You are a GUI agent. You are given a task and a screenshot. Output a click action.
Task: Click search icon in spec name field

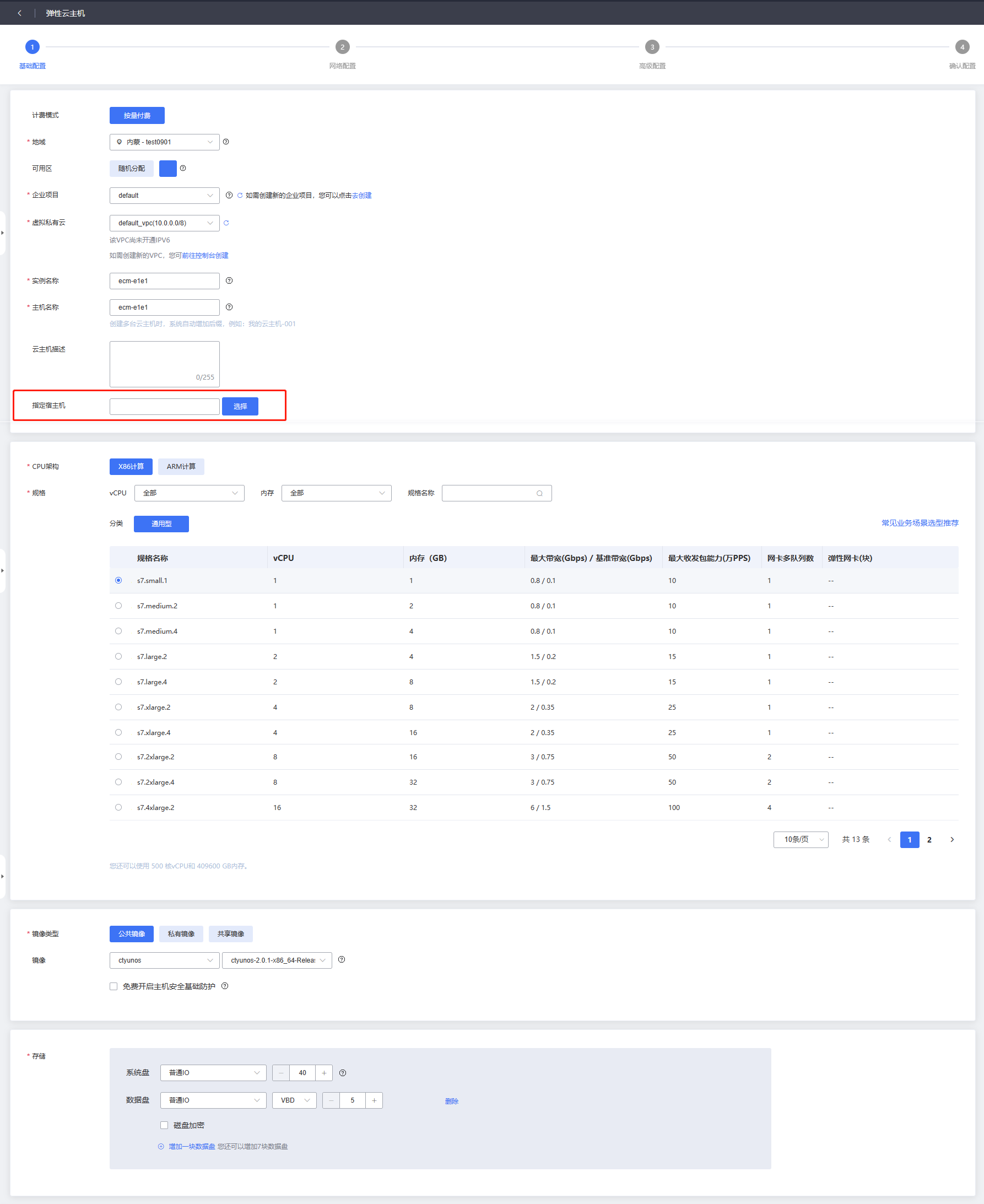tap(539, 493)
